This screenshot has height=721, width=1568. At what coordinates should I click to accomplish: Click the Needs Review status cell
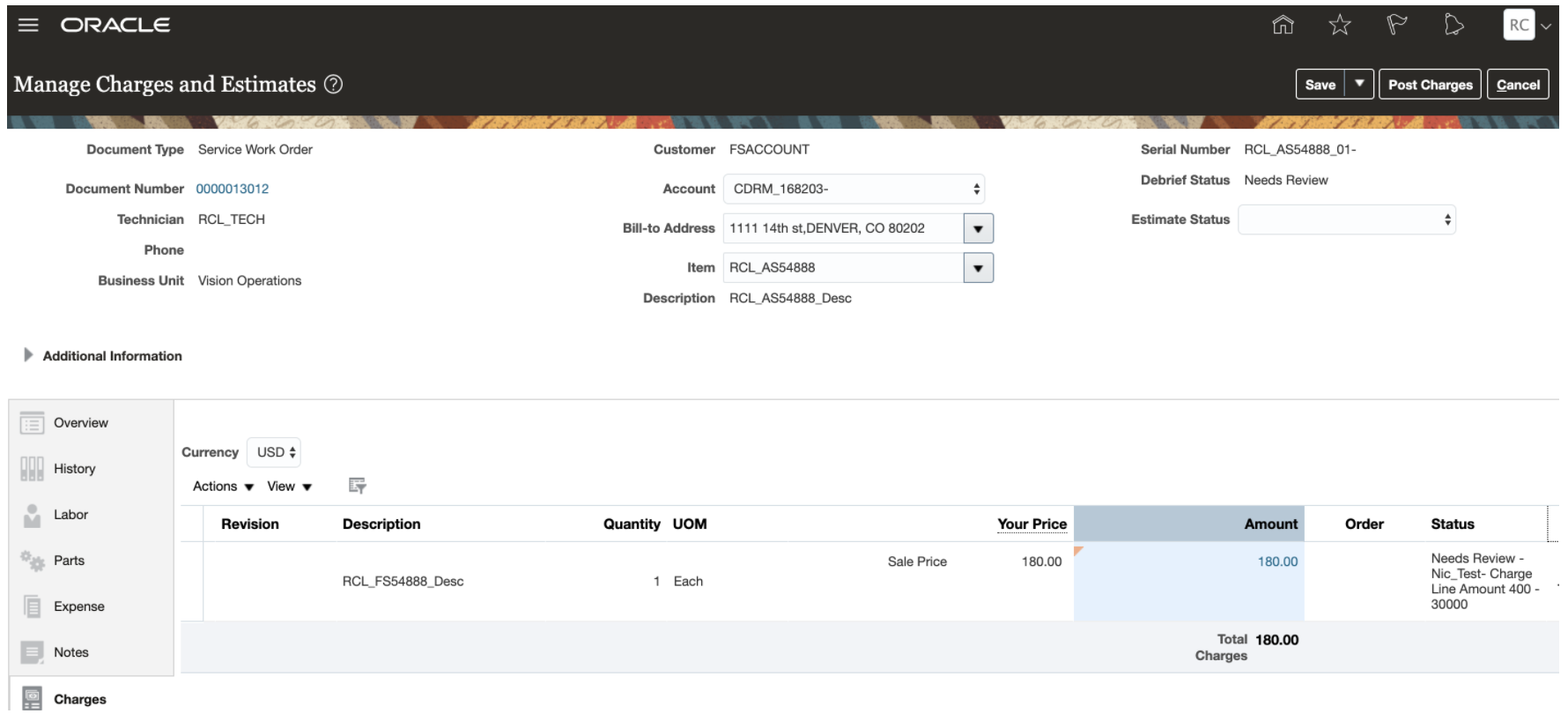pos(1484,581)
